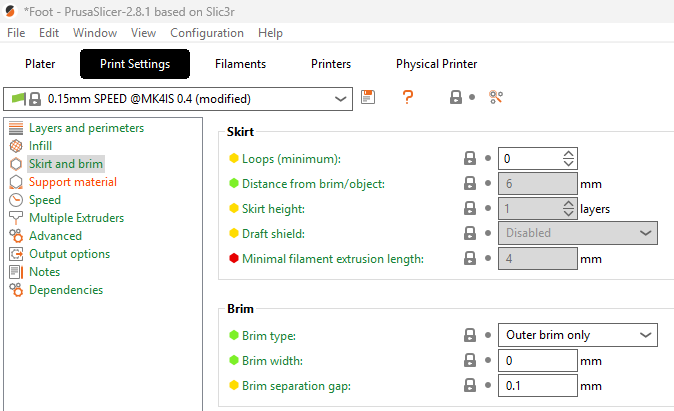Screen dimensions: 674x411
Task: Open the Edit menu
Action: click(x=49, y=33)
